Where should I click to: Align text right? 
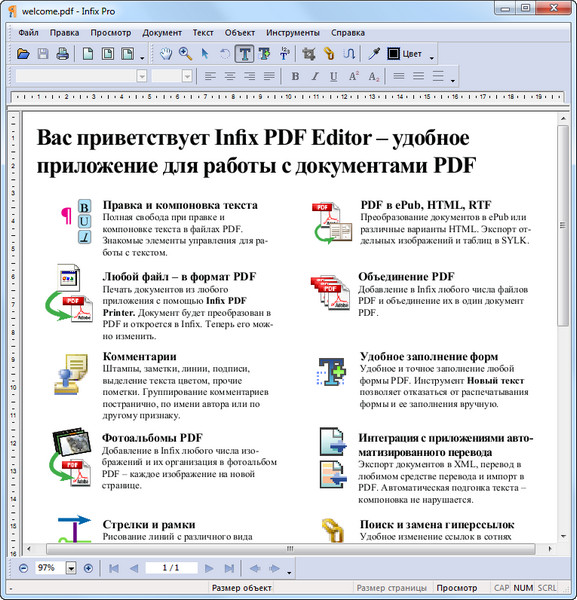(249, 76)
